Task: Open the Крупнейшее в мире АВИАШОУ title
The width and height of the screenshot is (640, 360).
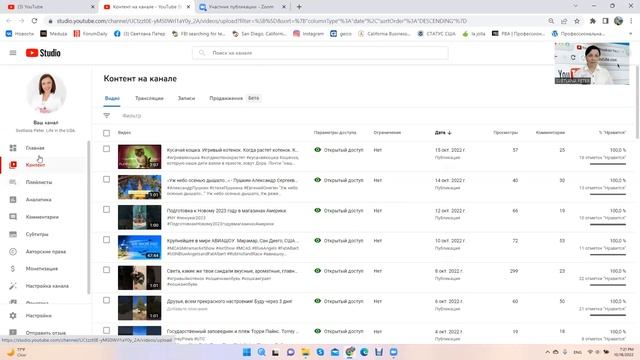Action: coord(233,240)
